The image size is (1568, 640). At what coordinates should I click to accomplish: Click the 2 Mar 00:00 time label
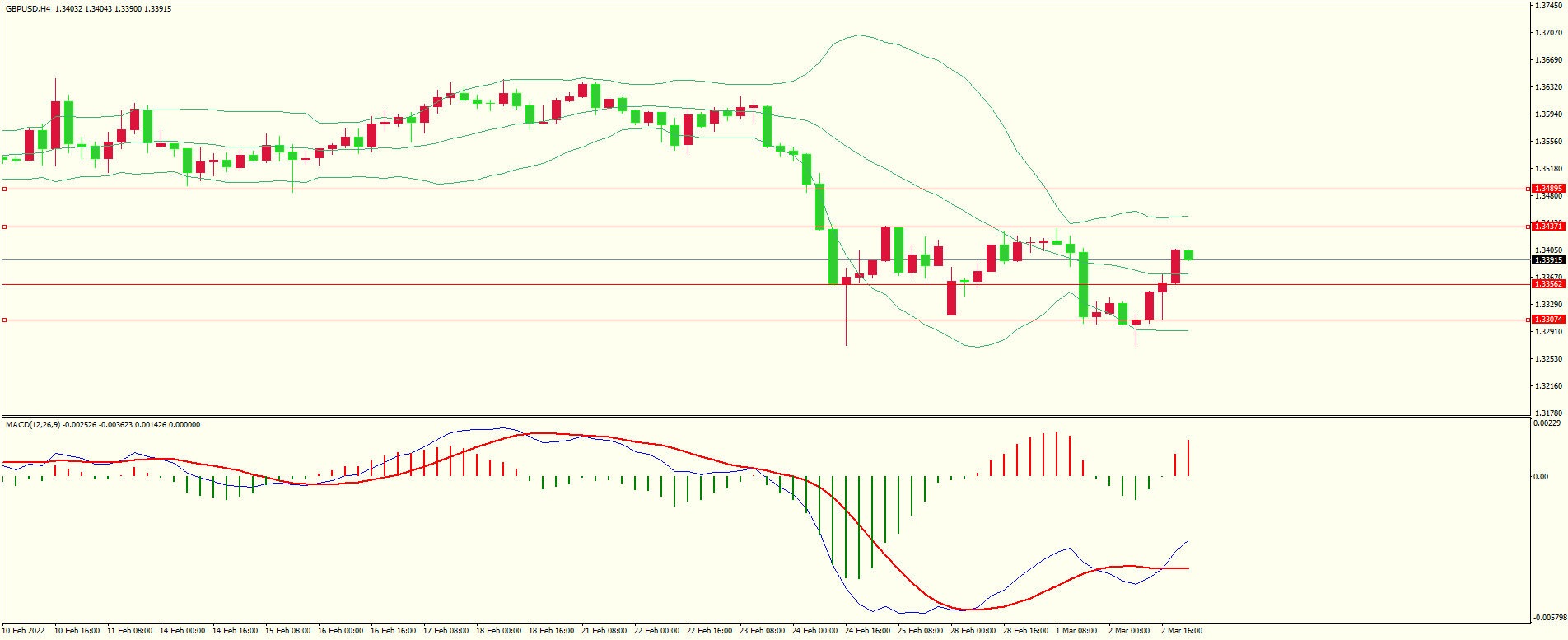1130,631
